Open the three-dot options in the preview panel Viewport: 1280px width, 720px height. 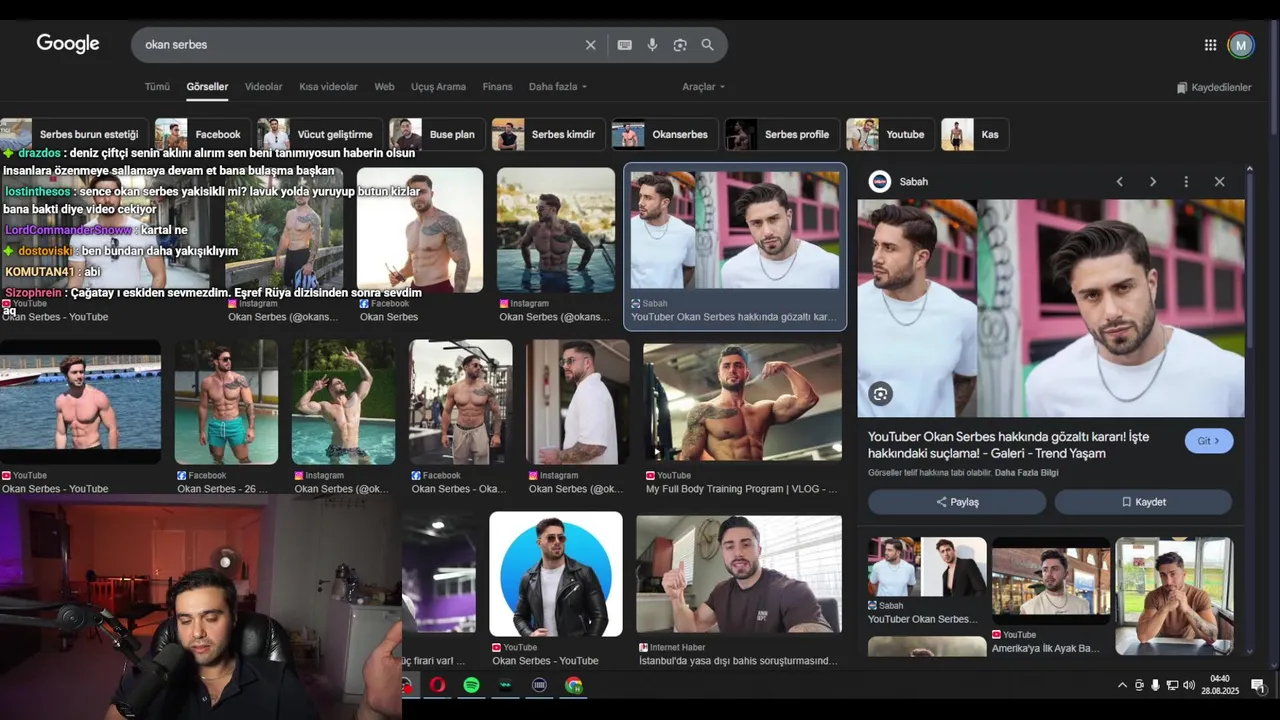[1186, 182]
